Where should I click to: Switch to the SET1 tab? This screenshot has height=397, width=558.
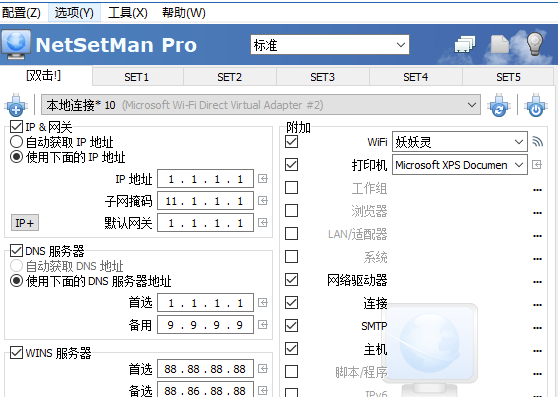pyautogui.click(x=137, y=77)
